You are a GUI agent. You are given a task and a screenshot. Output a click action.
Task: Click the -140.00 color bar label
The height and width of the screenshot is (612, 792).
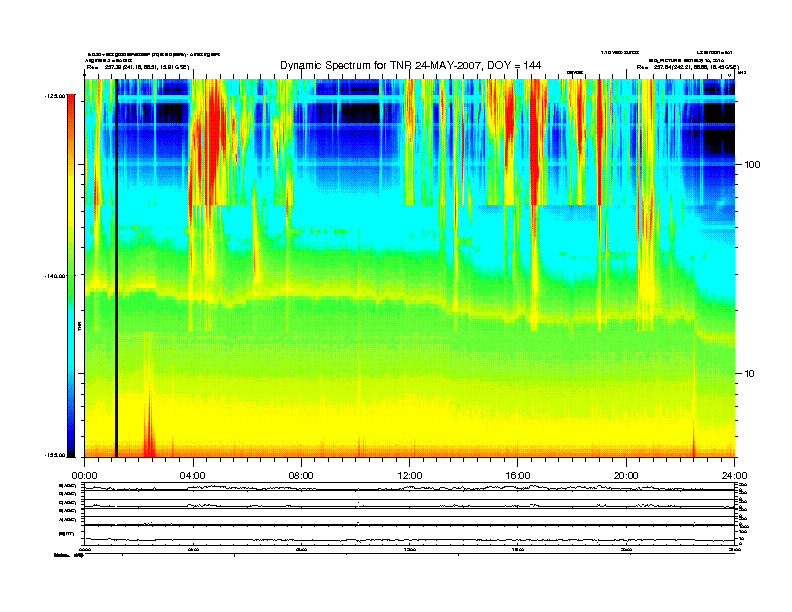tap(55, 276)
